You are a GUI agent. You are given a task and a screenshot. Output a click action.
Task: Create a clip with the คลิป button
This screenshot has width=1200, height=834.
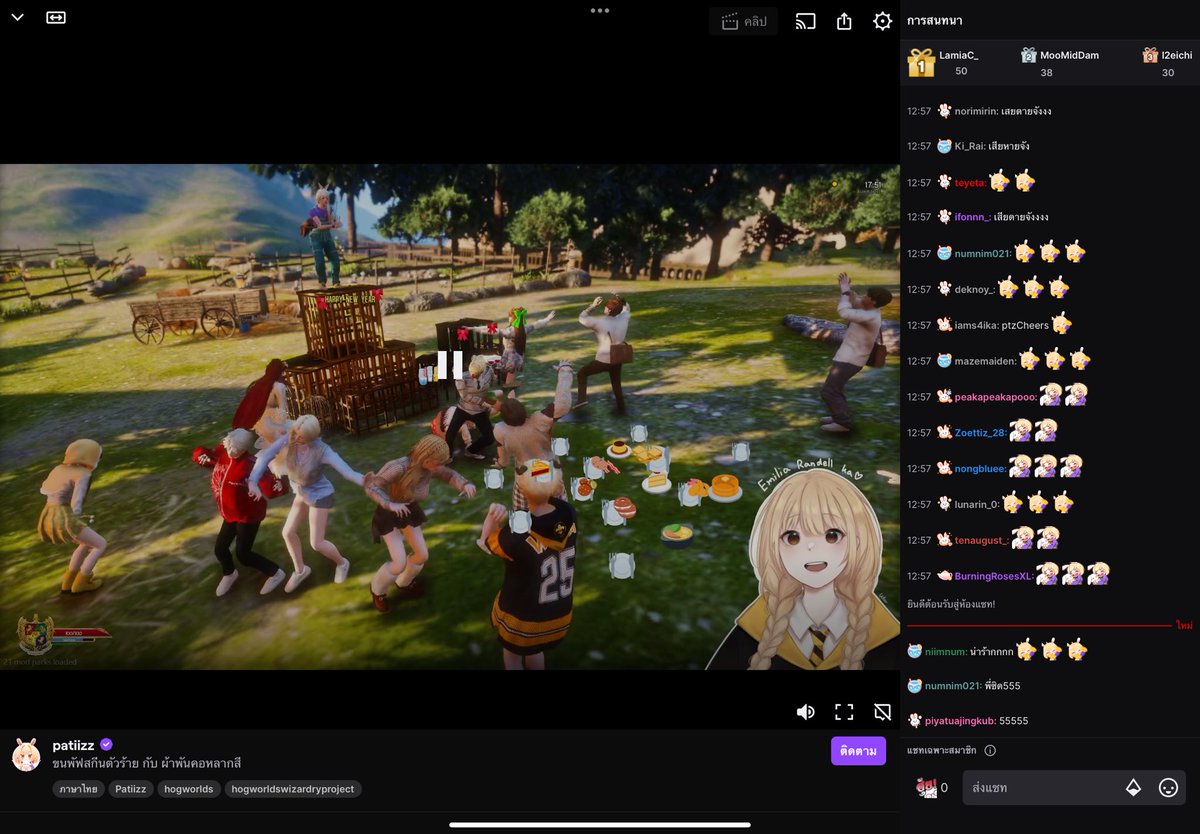[x=743, y=21]
